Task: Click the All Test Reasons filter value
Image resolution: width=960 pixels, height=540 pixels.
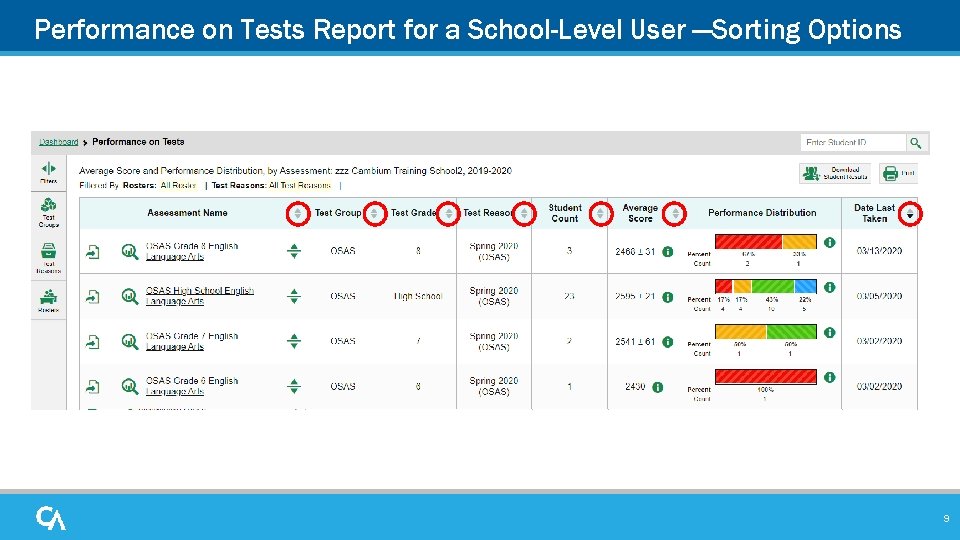Action: coord(300,186)
